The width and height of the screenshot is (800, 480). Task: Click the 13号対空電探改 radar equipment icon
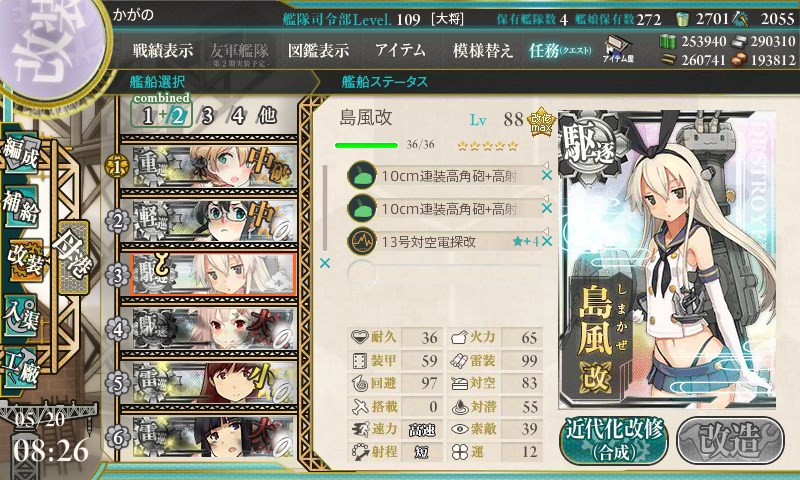[362, 241]
